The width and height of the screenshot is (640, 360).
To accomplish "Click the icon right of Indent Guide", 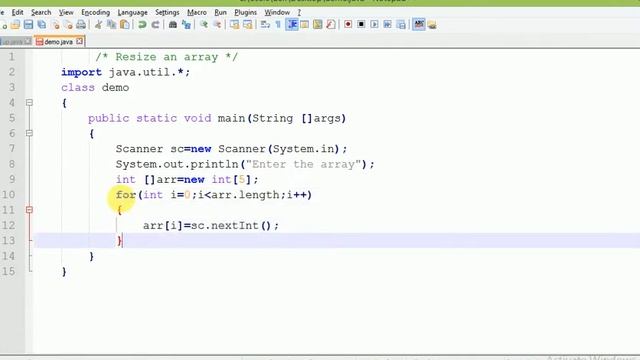I will [304, 24].
